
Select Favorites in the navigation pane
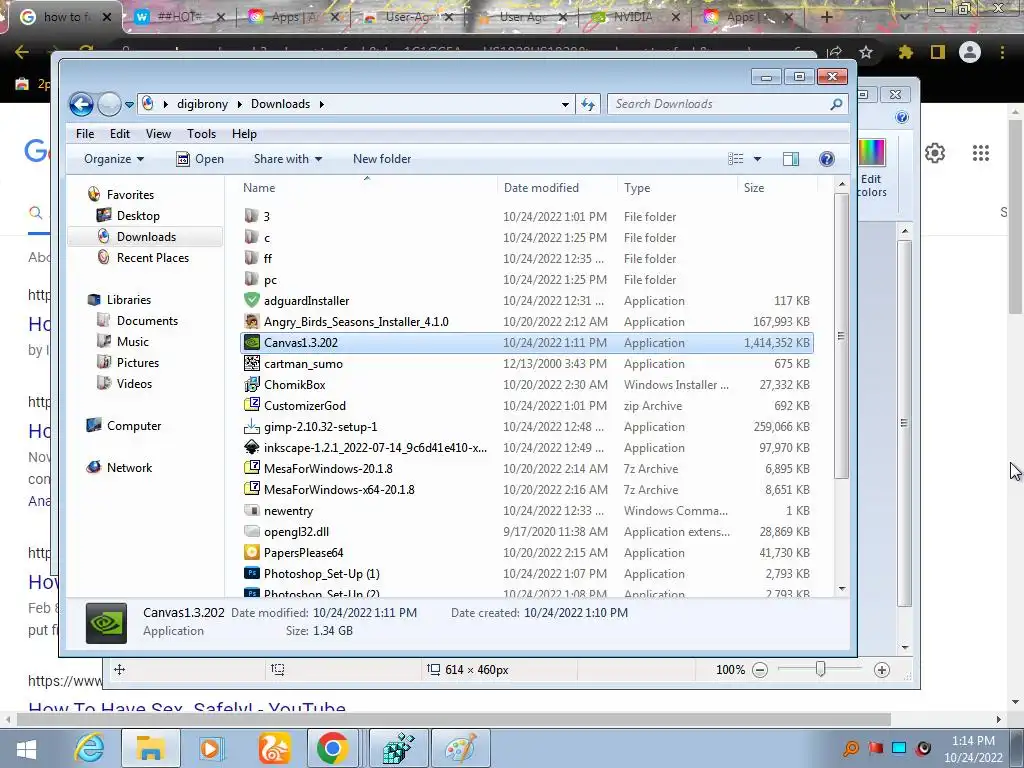pyautogui.click(x=130, y=195)
